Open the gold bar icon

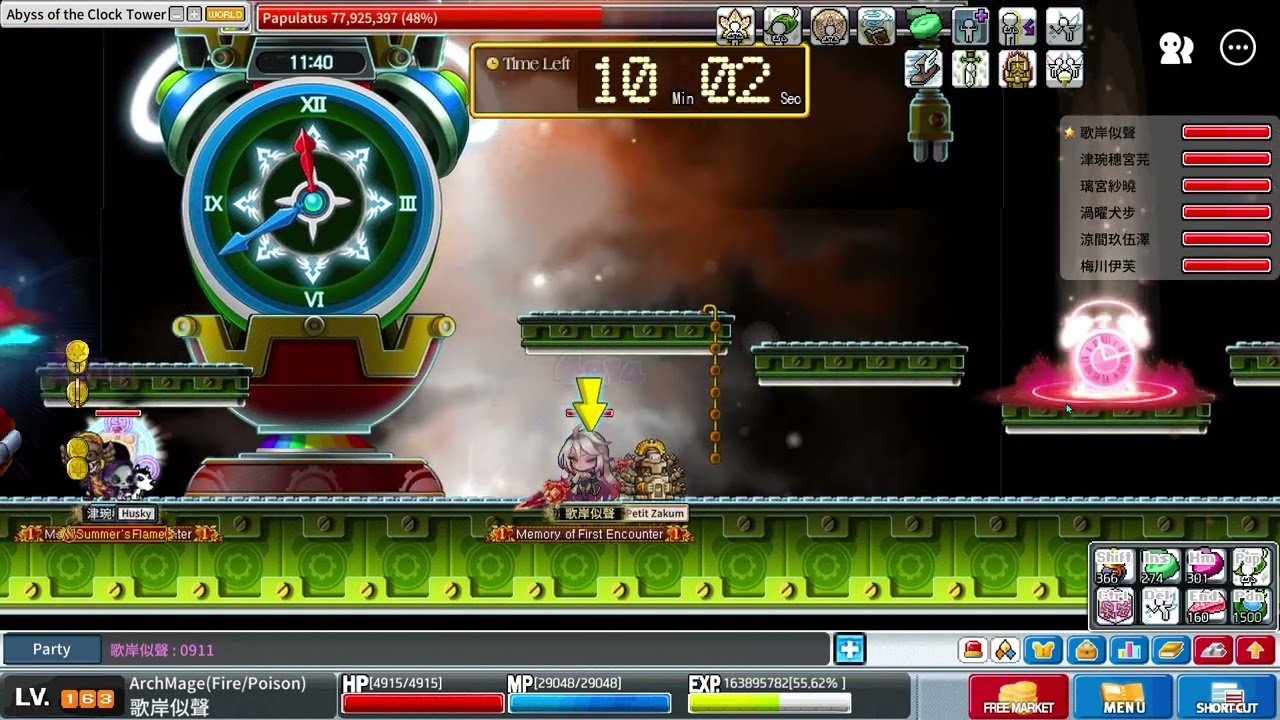pyautogui.click(x=1170, y=650)
